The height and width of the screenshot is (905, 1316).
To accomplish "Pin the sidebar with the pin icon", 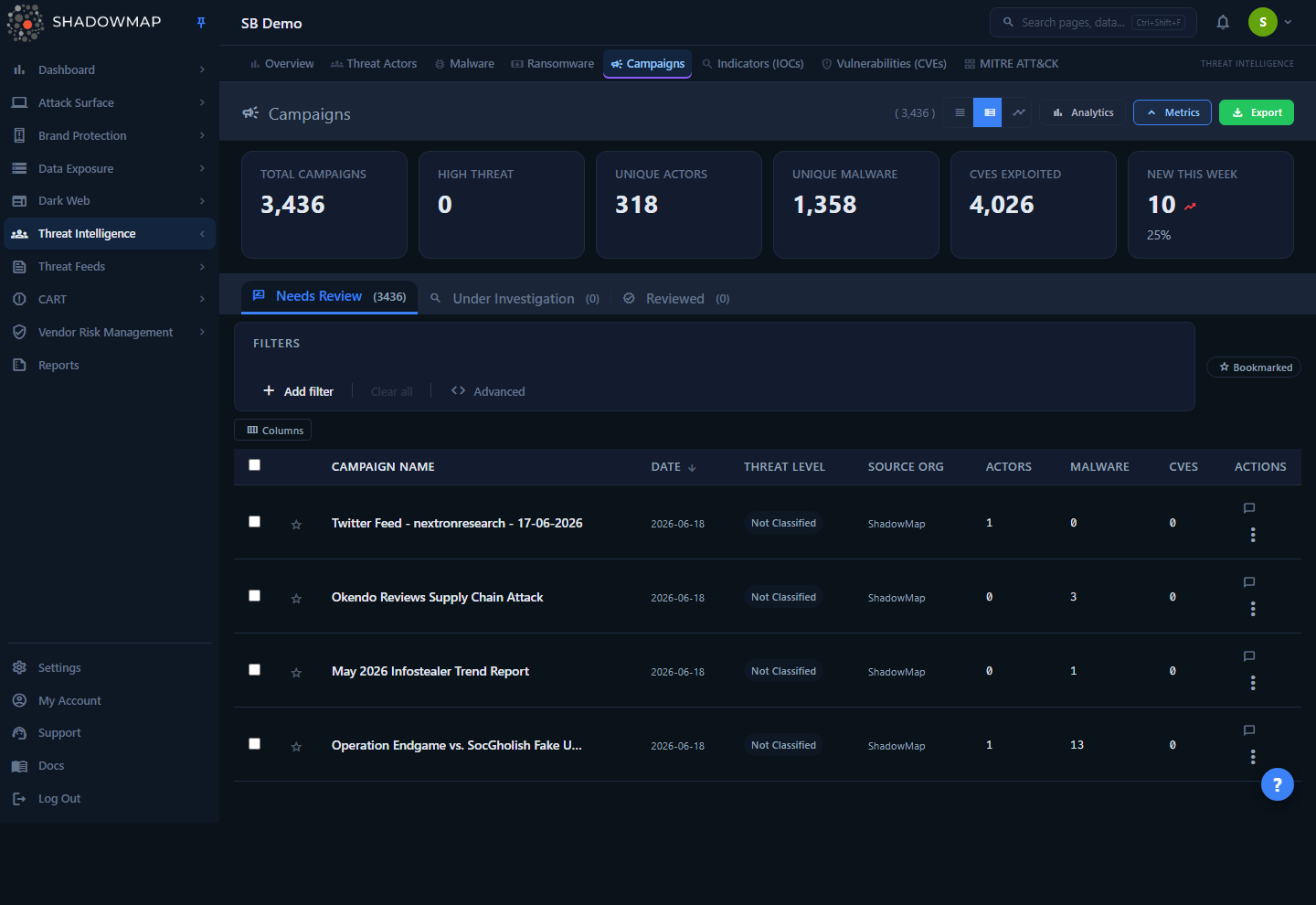I will 201,23.
